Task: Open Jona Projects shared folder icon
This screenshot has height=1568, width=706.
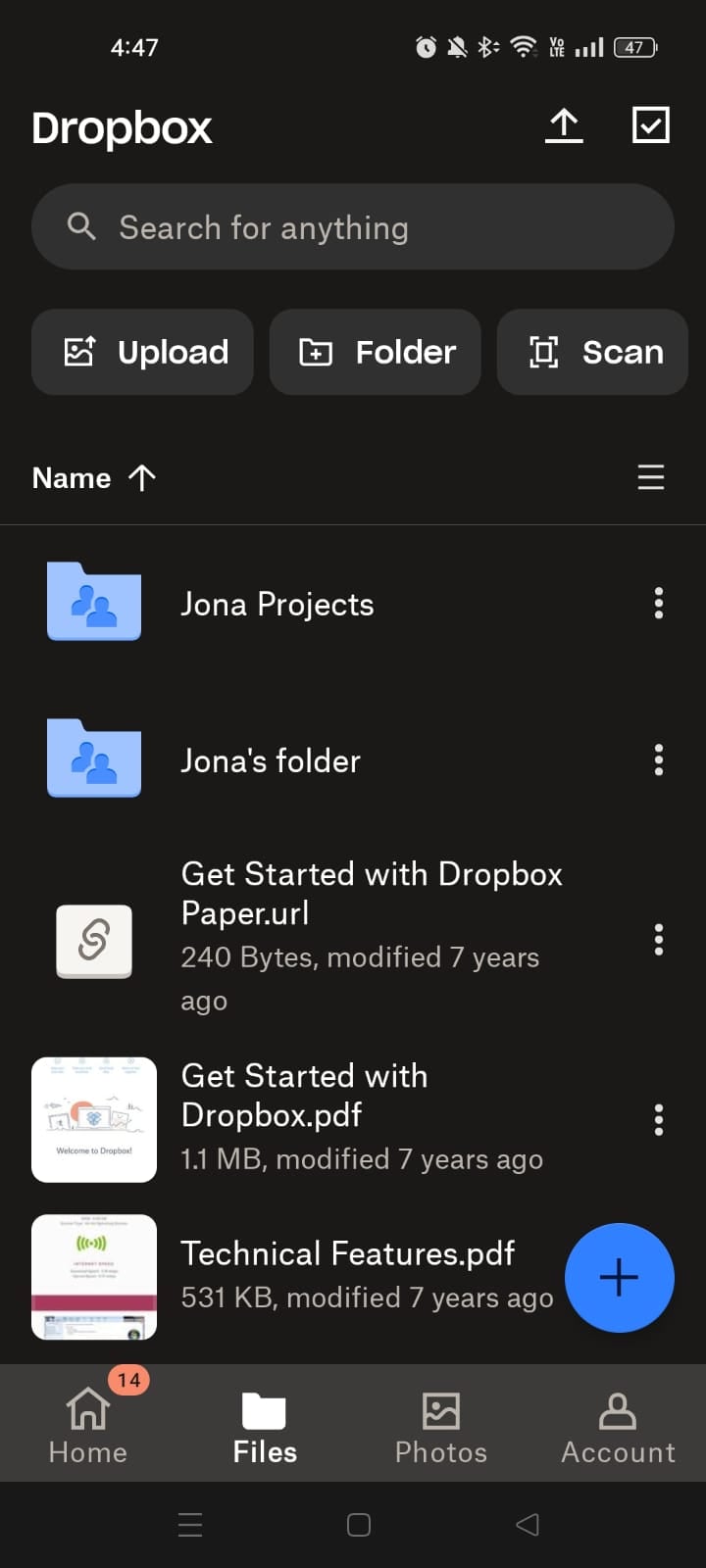Action: (94, 602)
